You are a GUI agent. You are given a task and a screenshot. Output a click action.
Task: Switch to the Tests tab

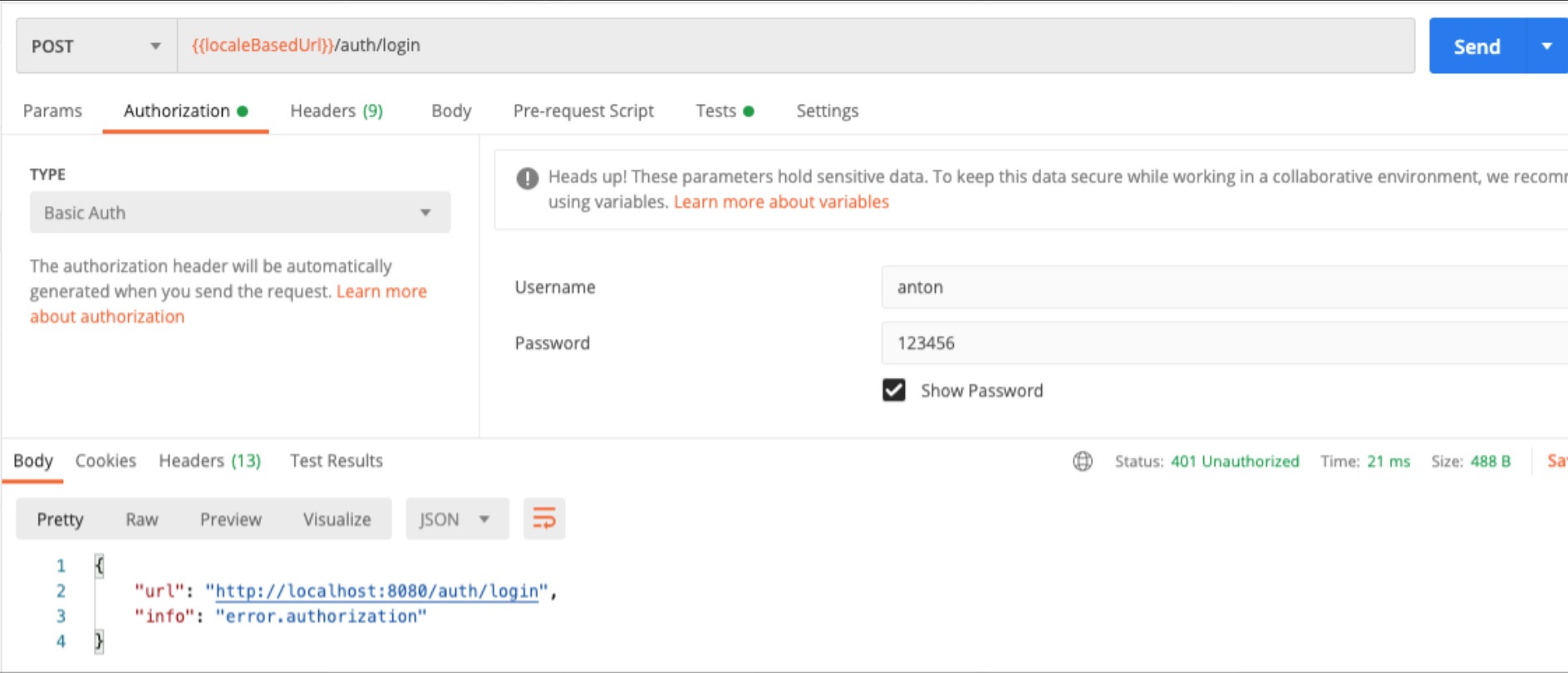click(716, 111)
